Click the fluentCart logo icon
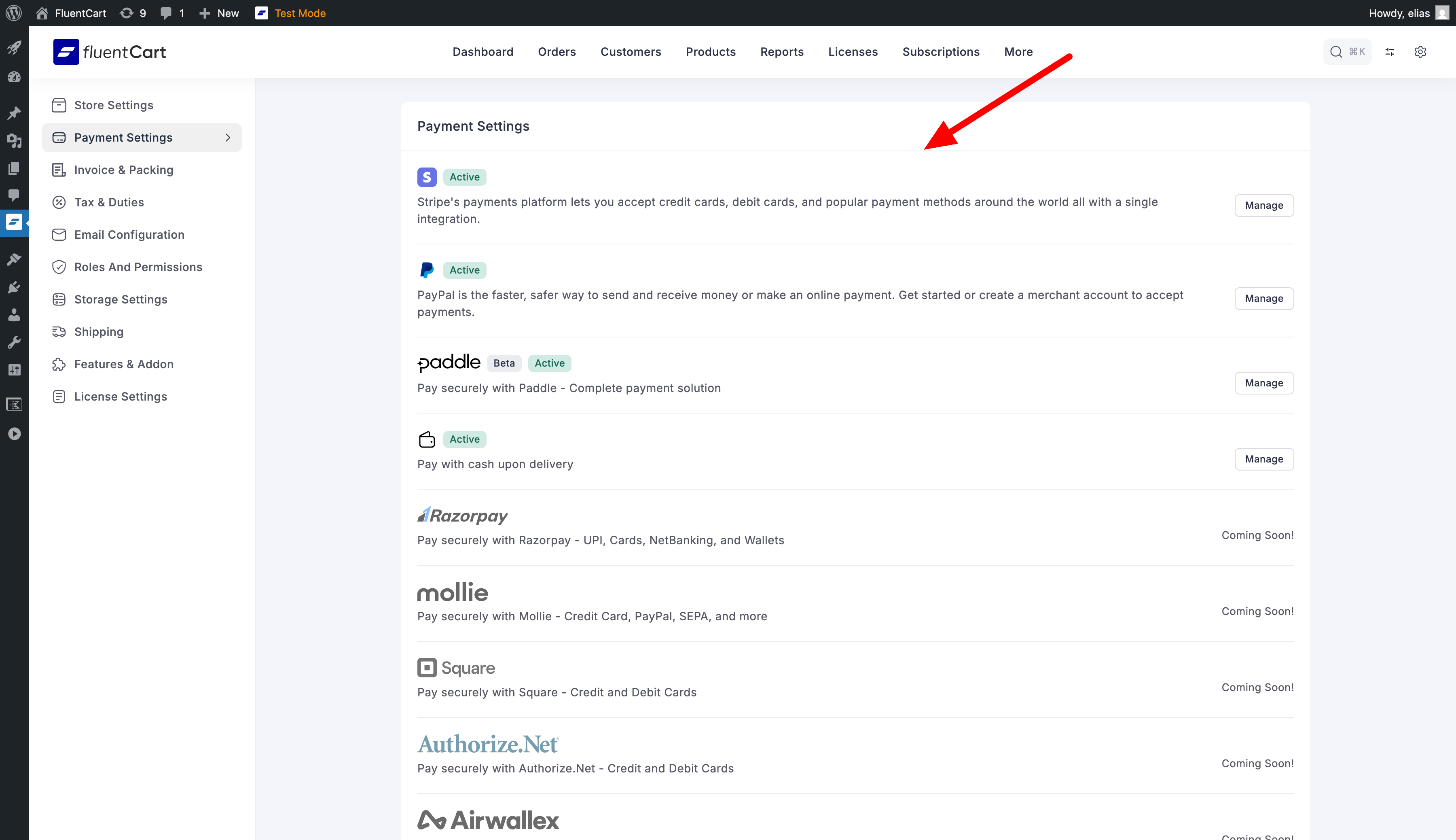 pyautogui.click(x=66, y=52)
